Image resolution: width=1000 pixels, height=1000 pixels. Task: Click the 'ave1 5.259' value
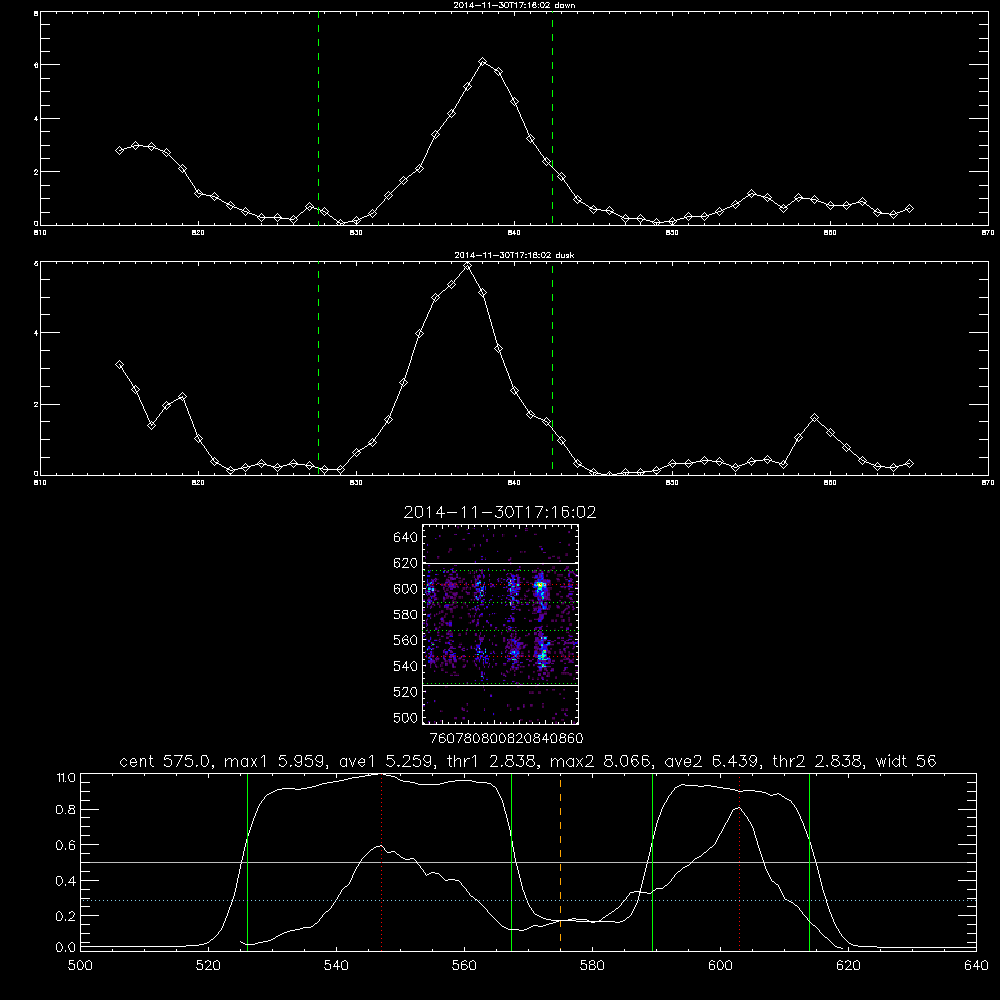(x=386, y=761)
